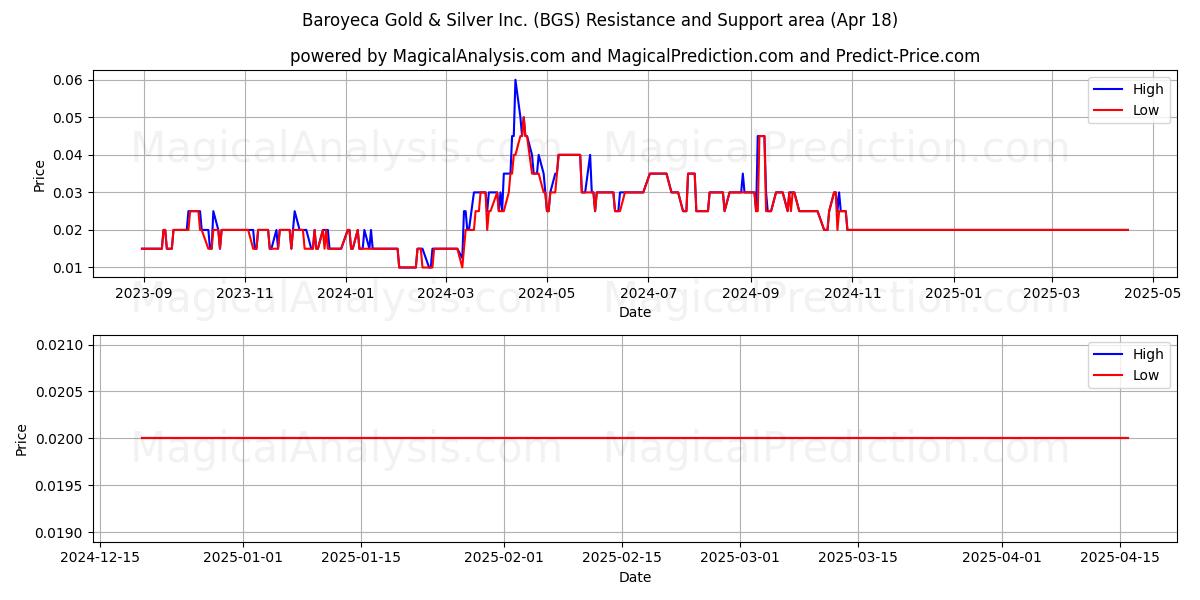Click the 0.06 price peak in April 2024
Viewport: 1200px width, 600px height.
tap(515, 80)
